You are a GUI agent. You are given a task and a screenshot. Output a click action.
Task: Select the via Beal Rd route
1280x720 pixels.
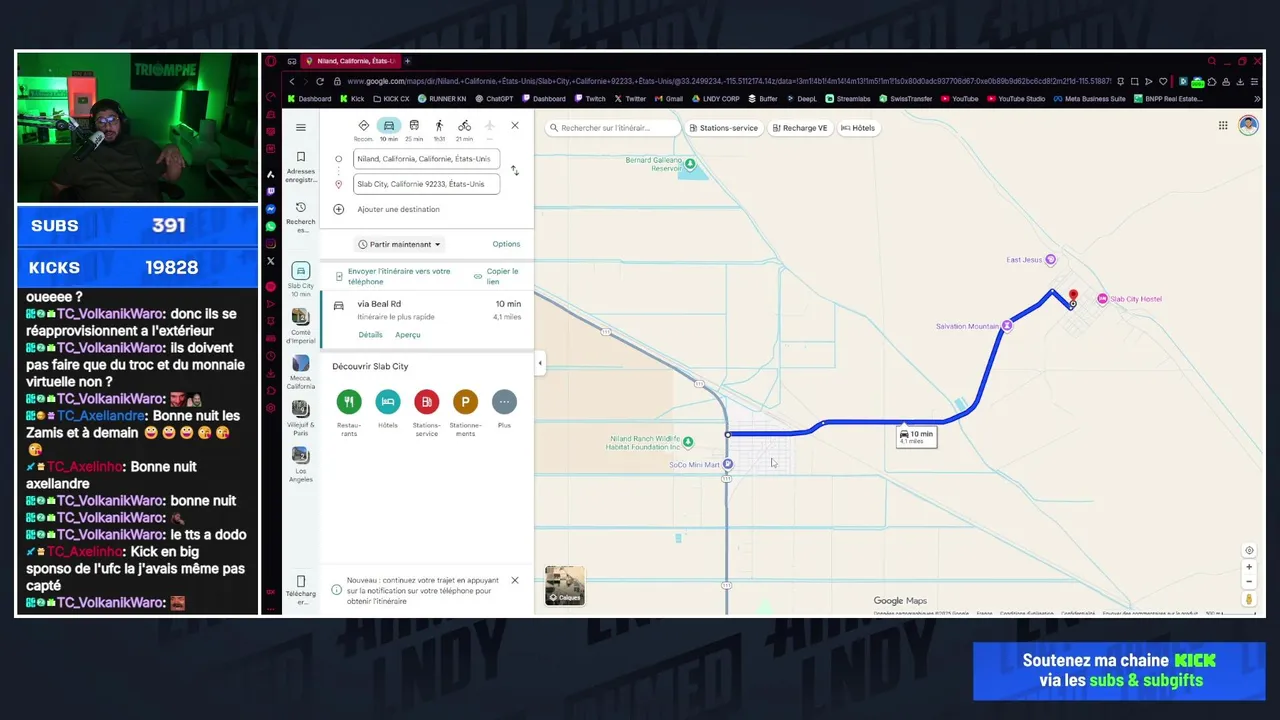point(426,320)
